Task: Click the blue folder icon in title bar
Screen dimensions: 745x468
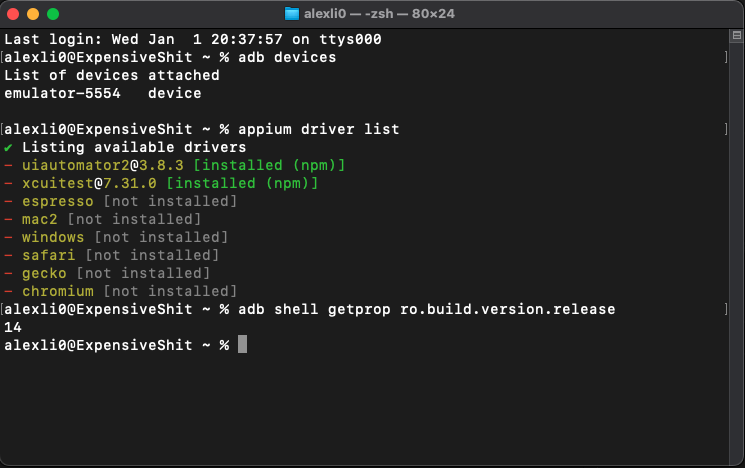Action: pos(291,14)
